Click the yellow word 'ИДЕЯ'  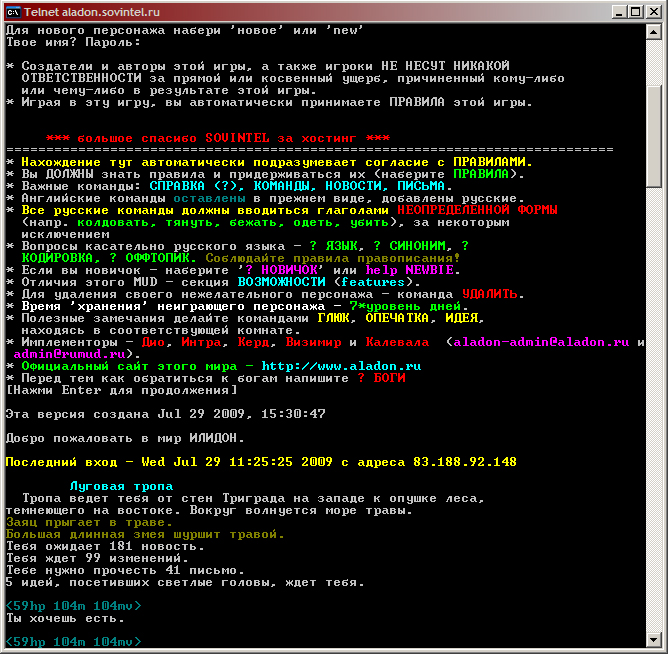[x=461, y=318]
